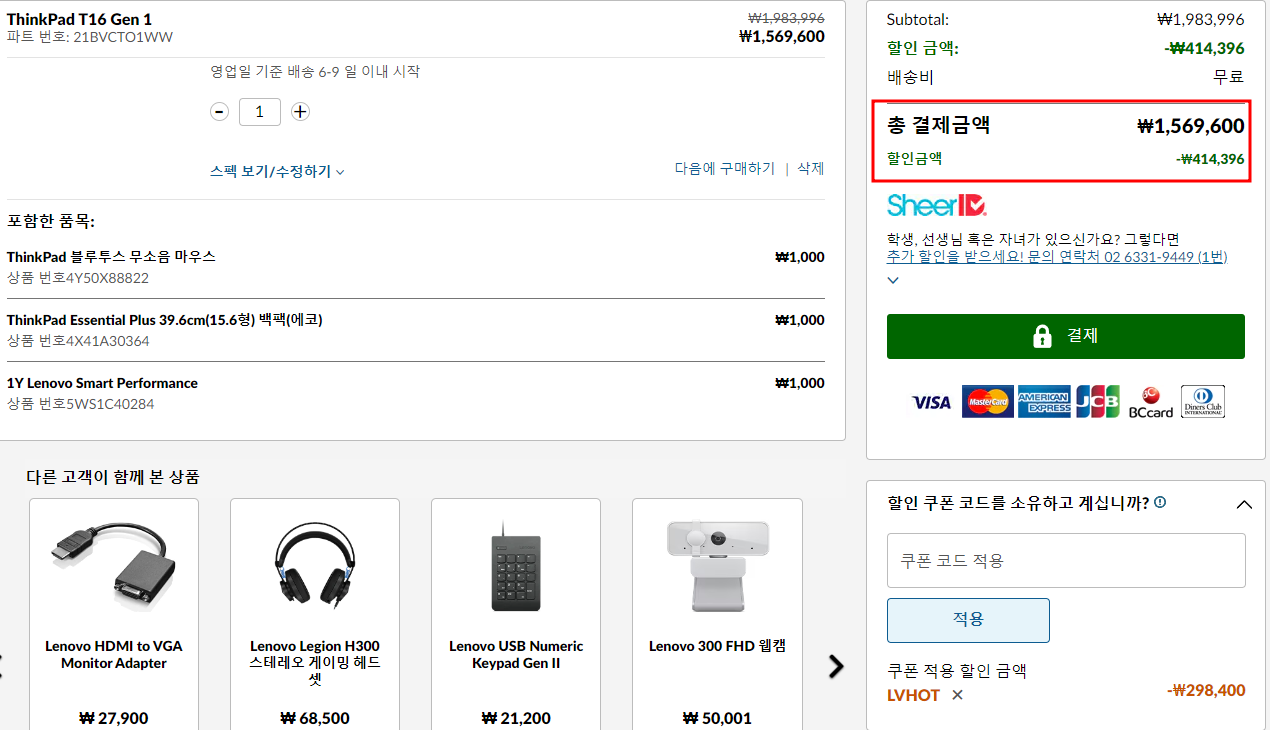Expand 스펙 보기/수정하기 details
The image size is (1270, 730).
pyautogui.click(x=277, y=171)
